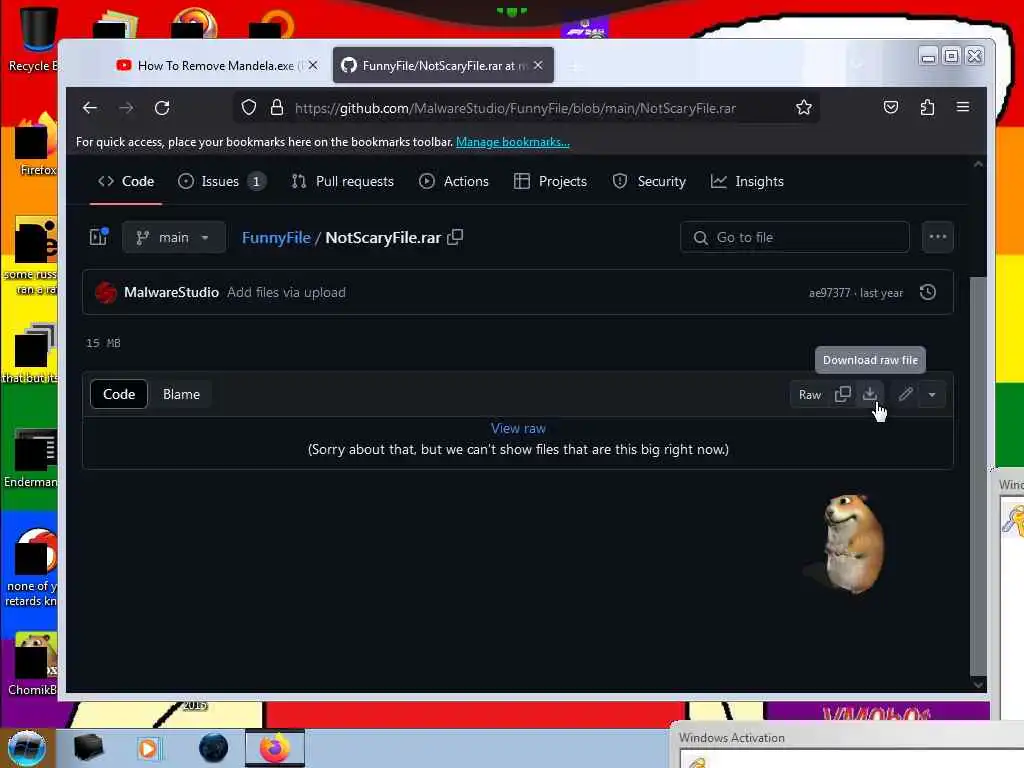Open the Issues tab
Image resolution: width=1024 pixels, height=768 pixels.
coord(222,182)
